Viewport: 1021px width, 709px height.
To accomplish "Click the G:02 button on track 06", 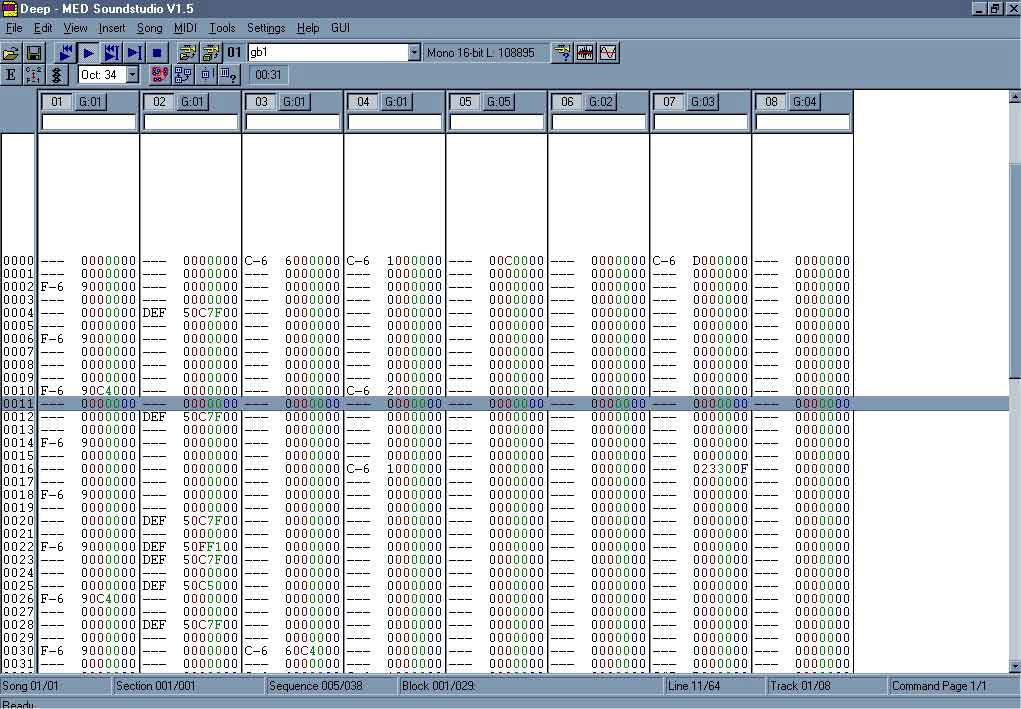I will point(600,102).
